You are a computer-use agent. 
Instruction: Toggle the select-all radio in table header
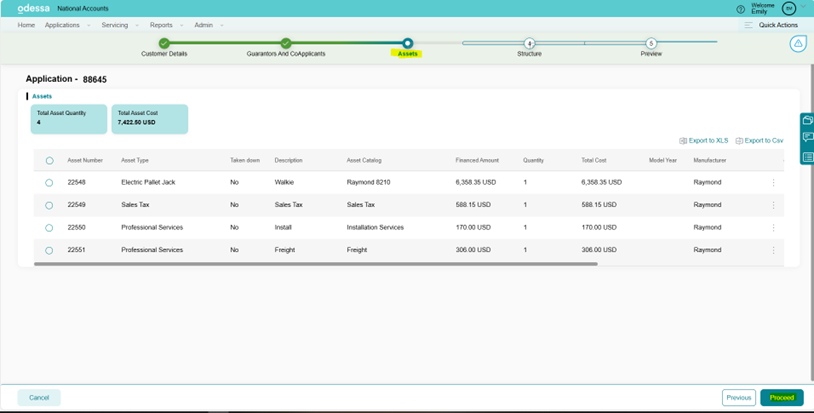tap(49, 160)
